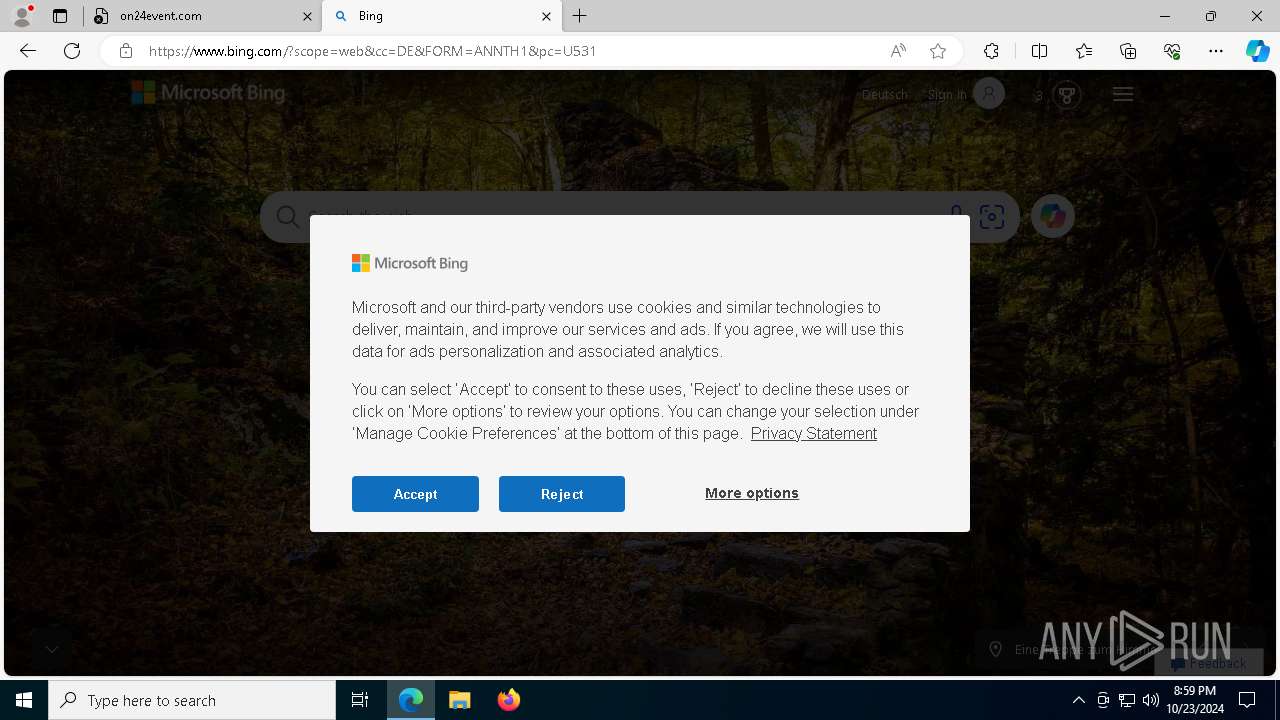Refresh the Bing page
The width and height of the screenshot is (1280, 720).
(72, 51)
